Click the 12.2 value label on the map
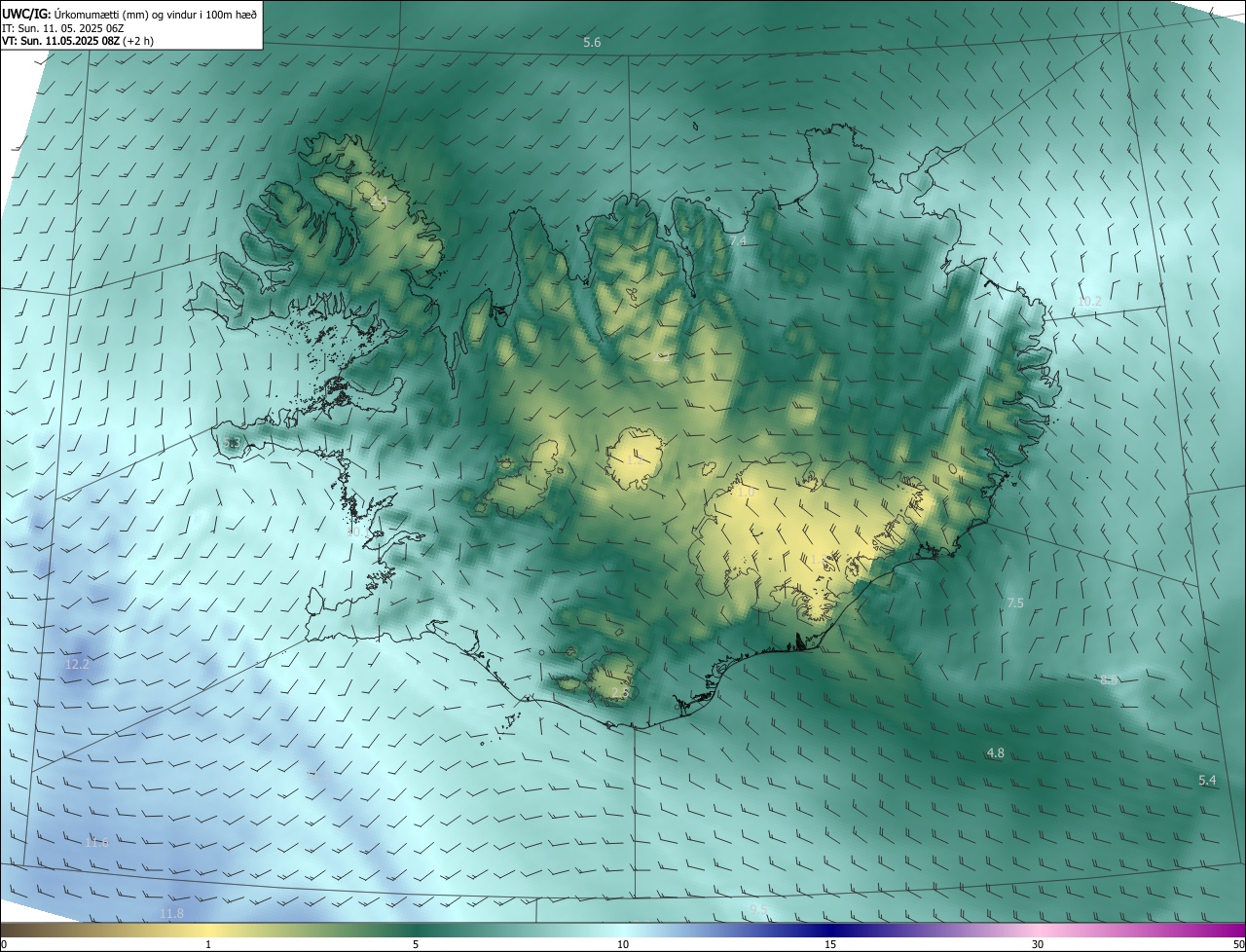Viewport: 1246px width, 952px height. (x=77, y=665)
